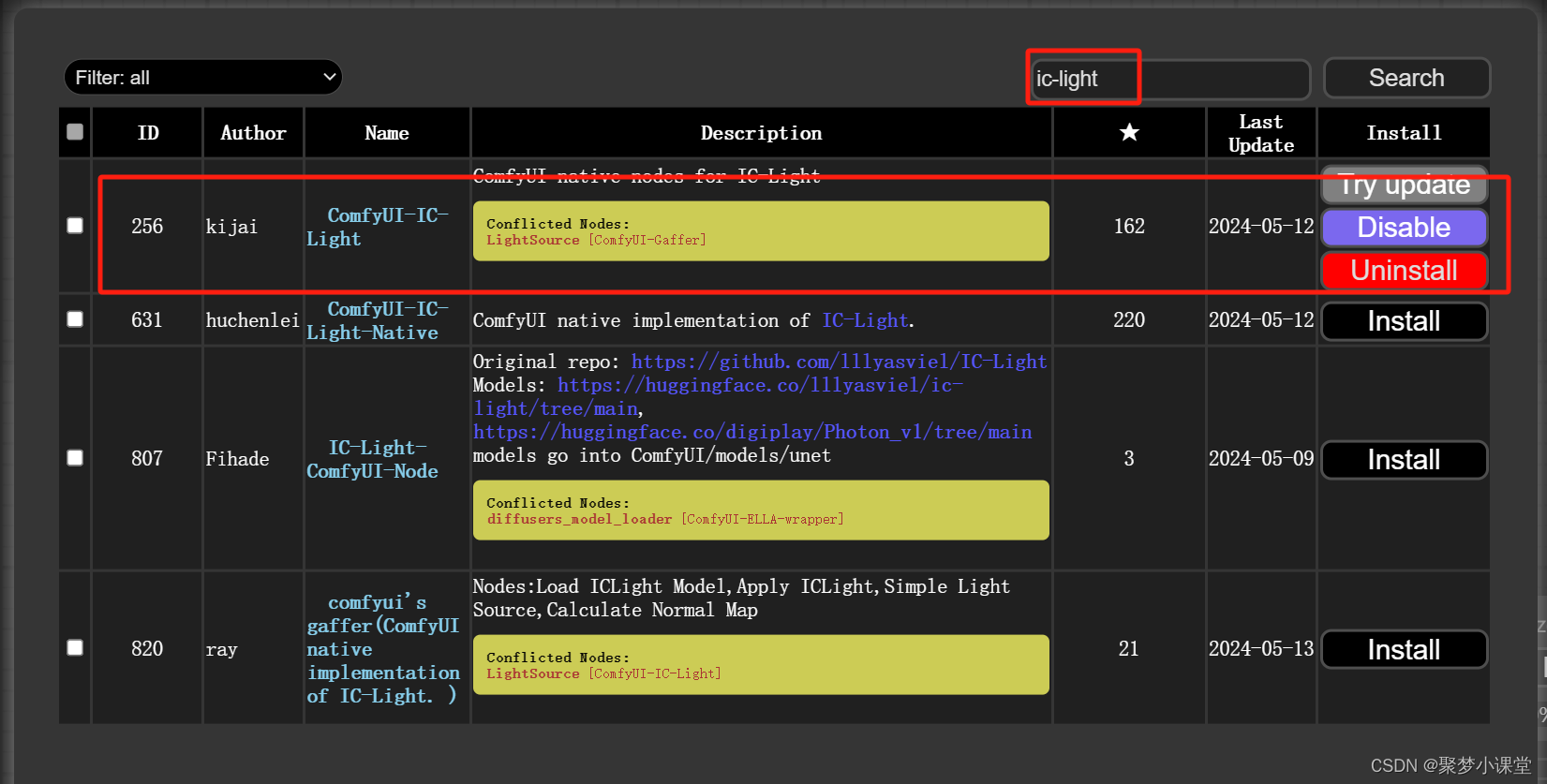Click the star count 220
Screen dimensions: 1547x784
tap(1129, 320)
